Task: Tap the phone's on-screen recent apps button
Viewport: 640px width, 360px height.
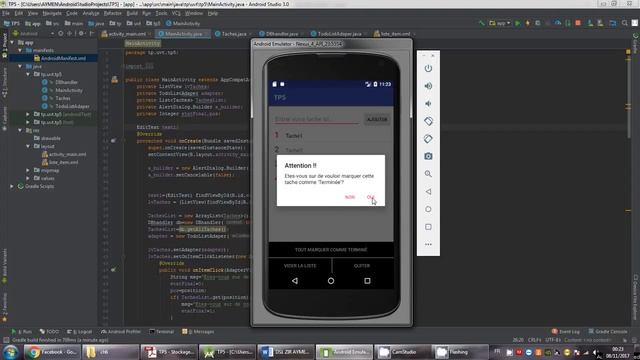Action: click(x=367, y=281)
